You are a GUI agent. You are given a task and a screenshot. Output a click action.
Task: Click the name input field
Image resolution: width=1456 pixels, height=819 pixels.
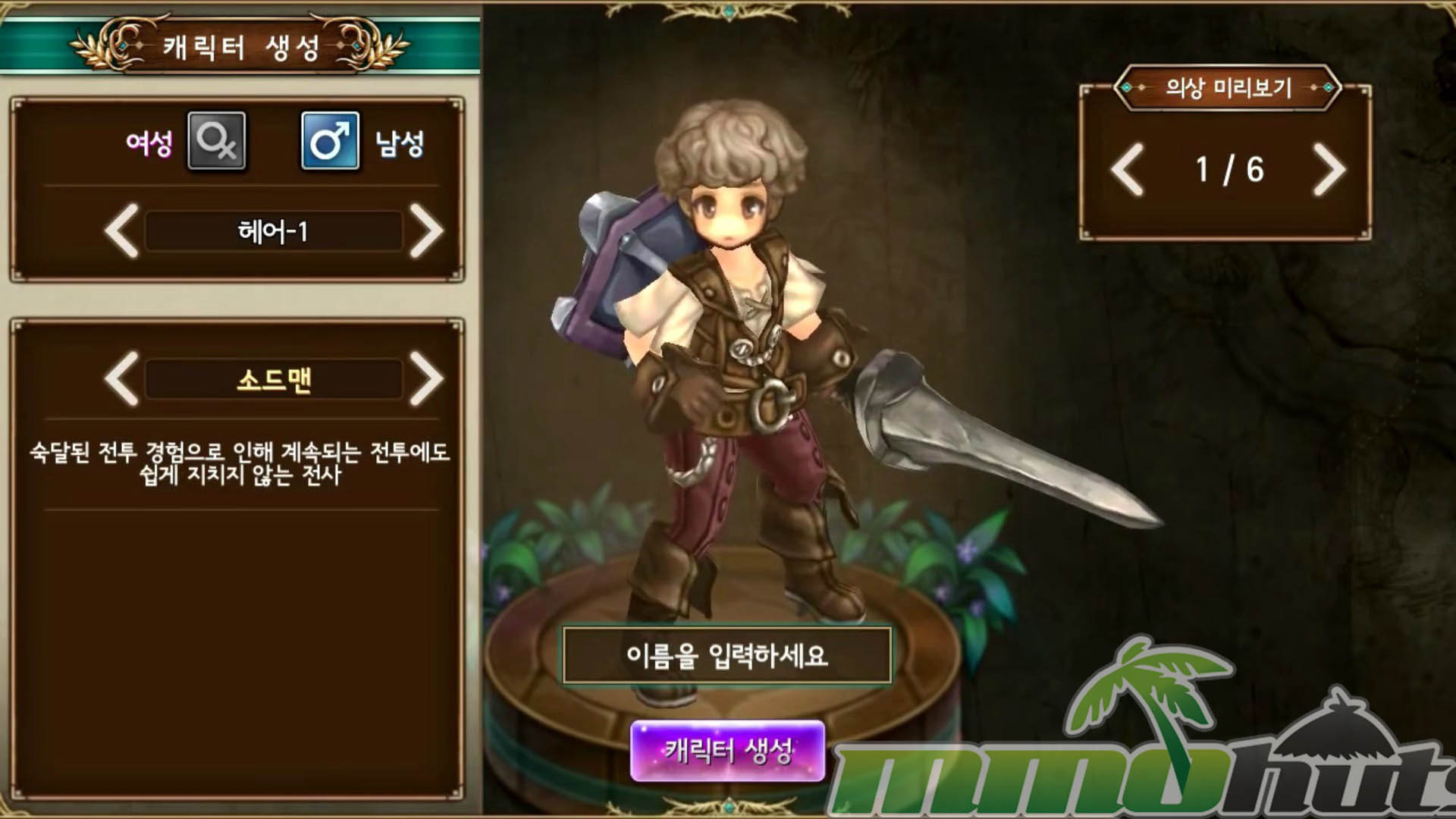(x=726, y=655)
